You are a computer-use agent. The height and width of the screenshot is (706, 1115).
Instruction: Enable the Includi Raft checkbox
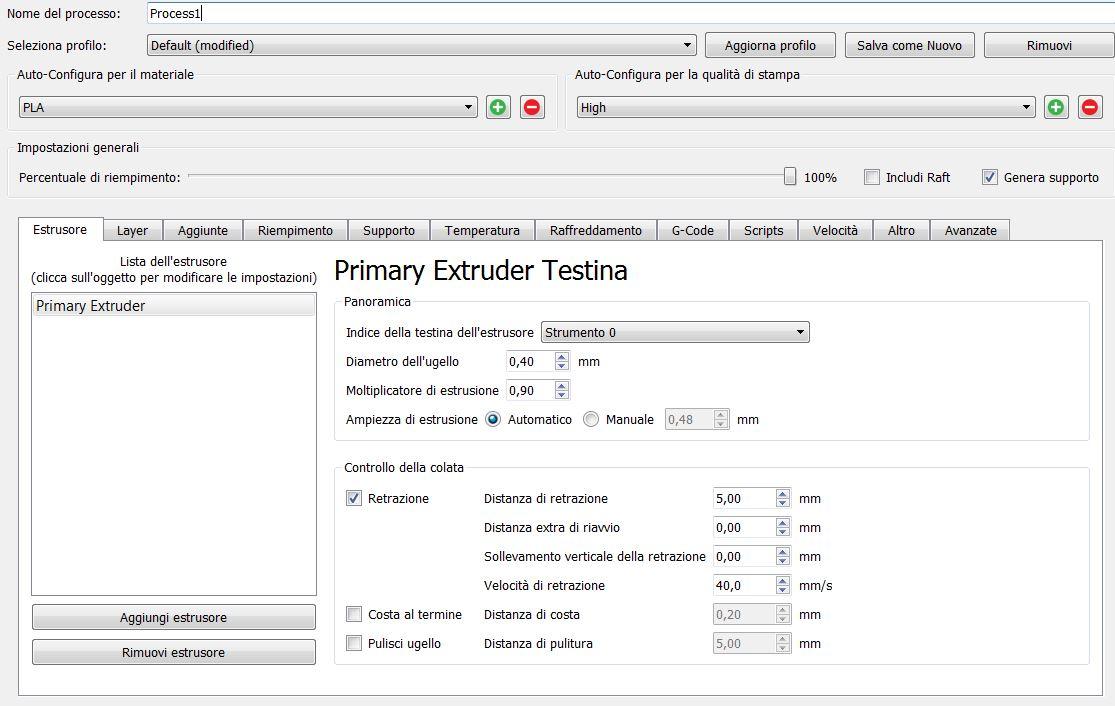coord(872,177)
